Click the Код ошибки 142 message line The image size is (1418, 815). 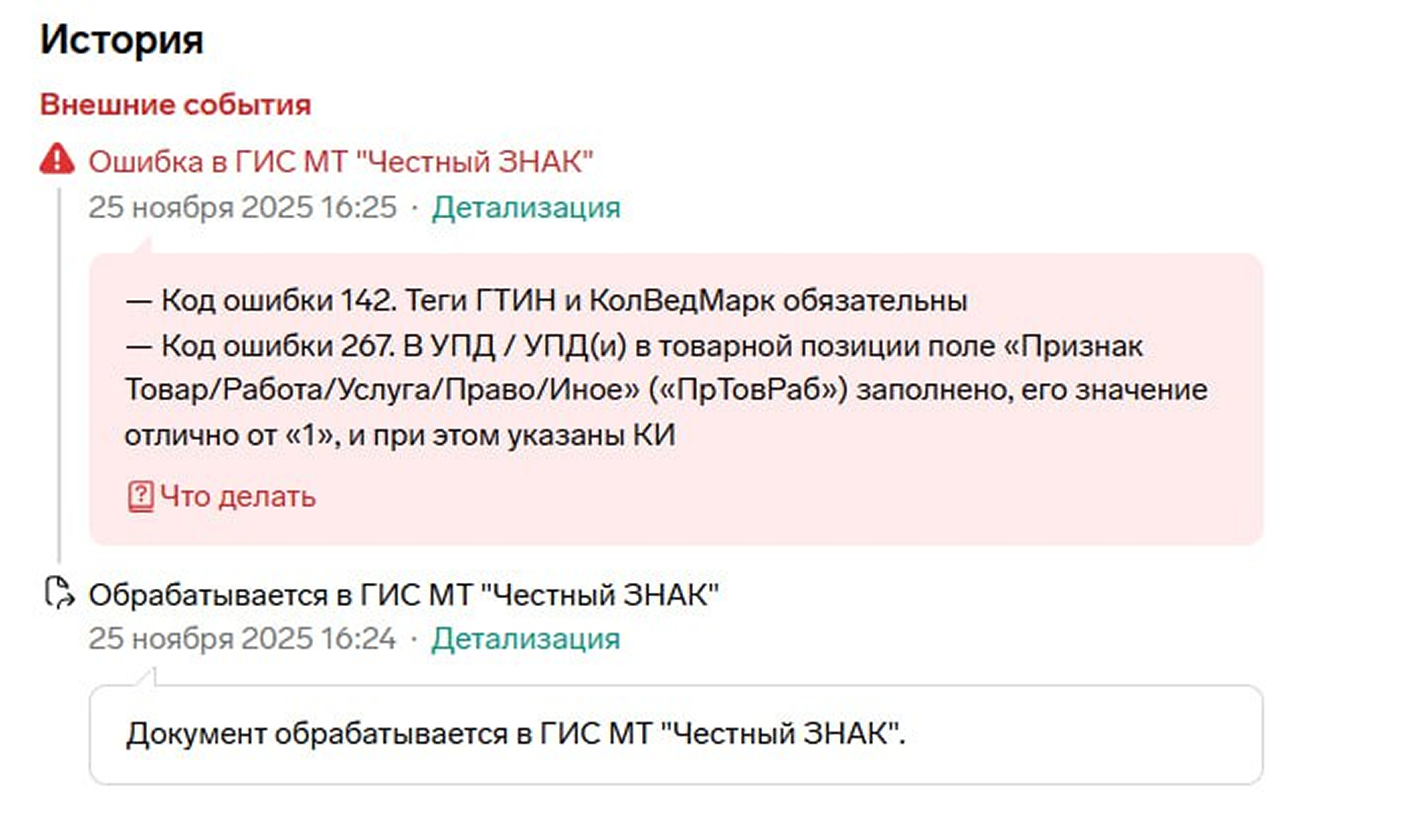[547, 300]
